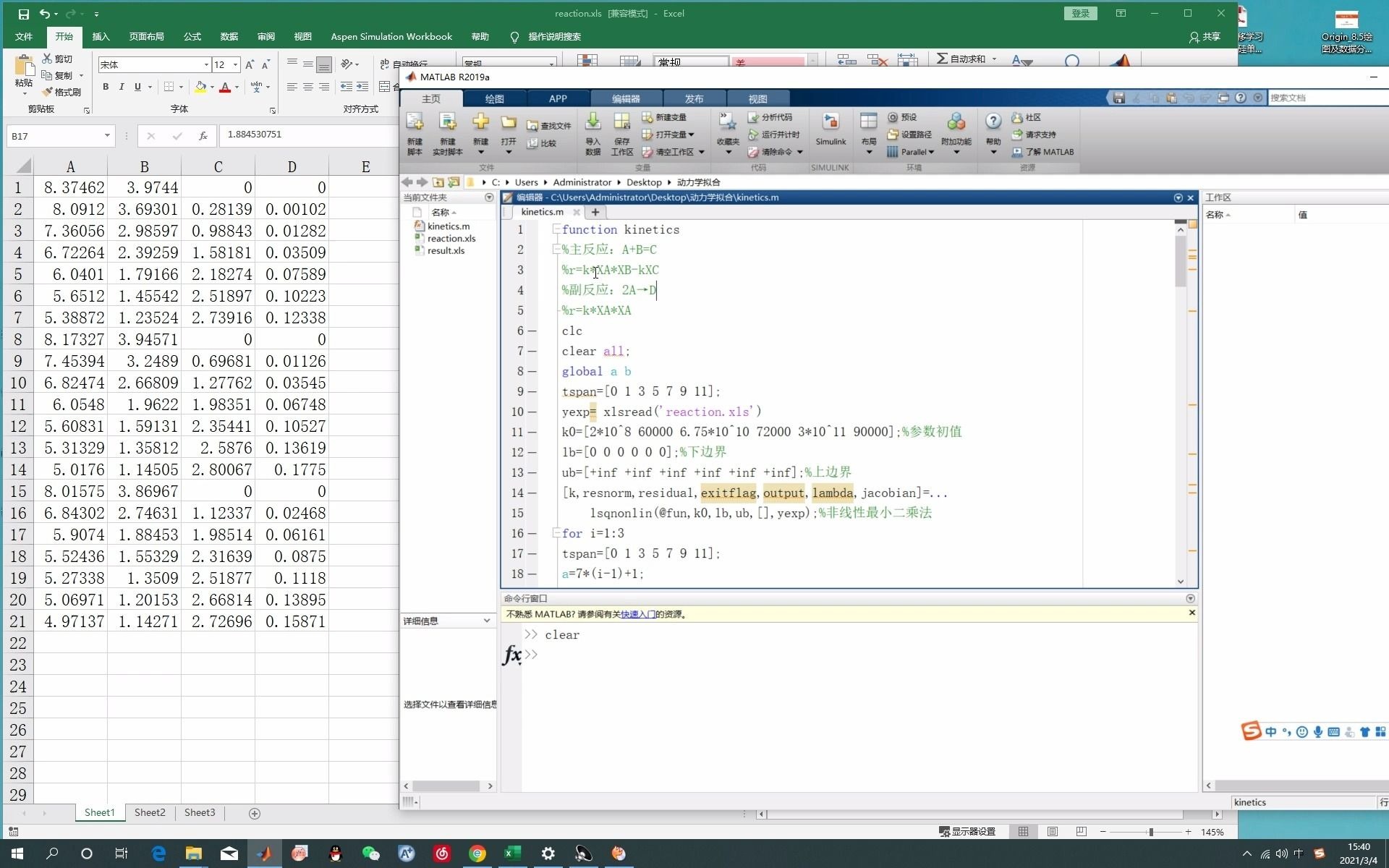
Task: Open the Excel Formulas (公式) ribbon tab
Action: (192, 37)
